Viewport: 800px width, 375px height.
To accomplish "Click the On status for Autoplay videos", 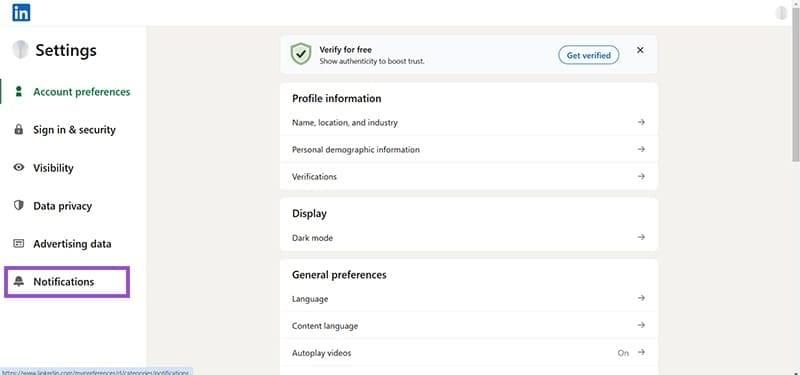I will [x=623, y=353].
